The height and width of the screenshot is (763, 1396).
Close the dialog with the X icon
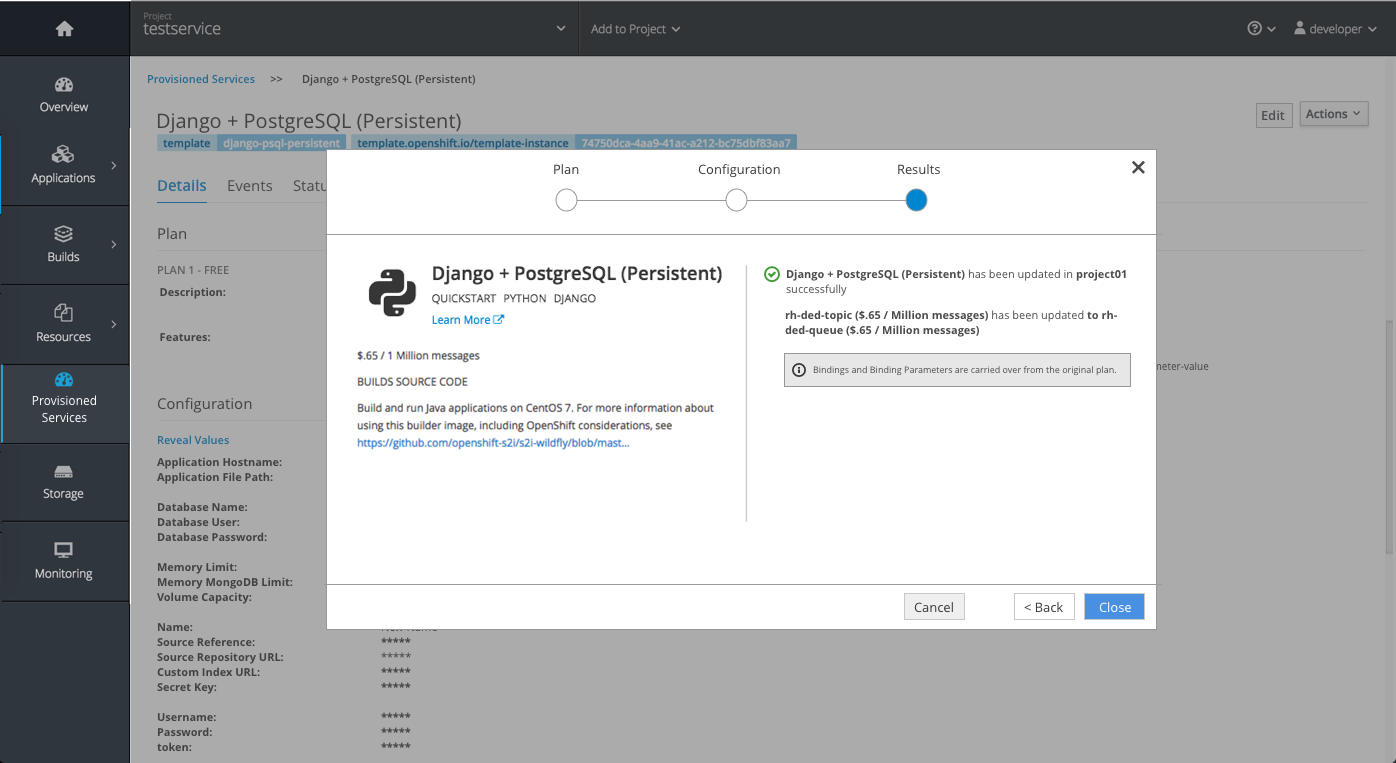(1138, 168)
